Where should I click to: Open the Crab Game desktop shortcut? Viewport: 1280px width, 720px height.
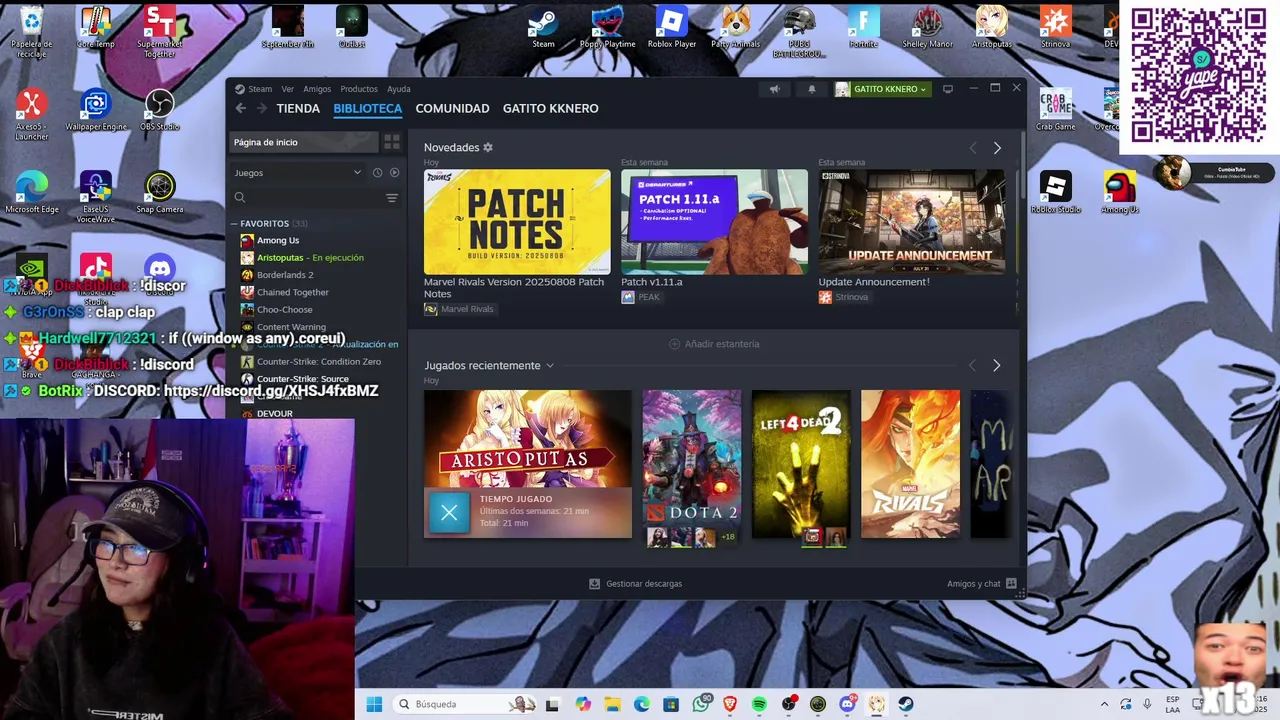(1056, 110)
